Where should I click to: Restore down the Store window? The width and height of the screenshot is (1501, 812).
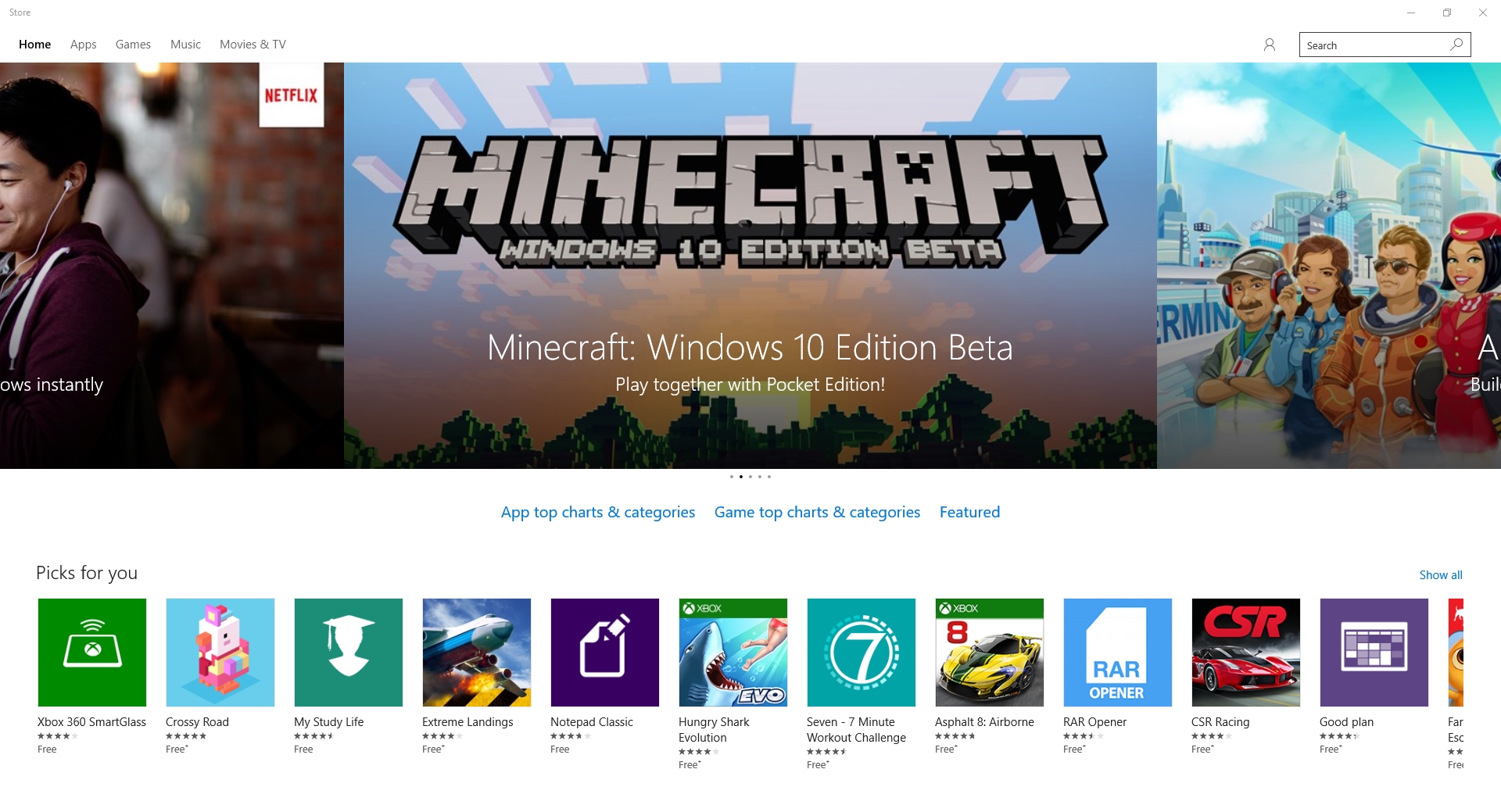[x=1447, y=13]
